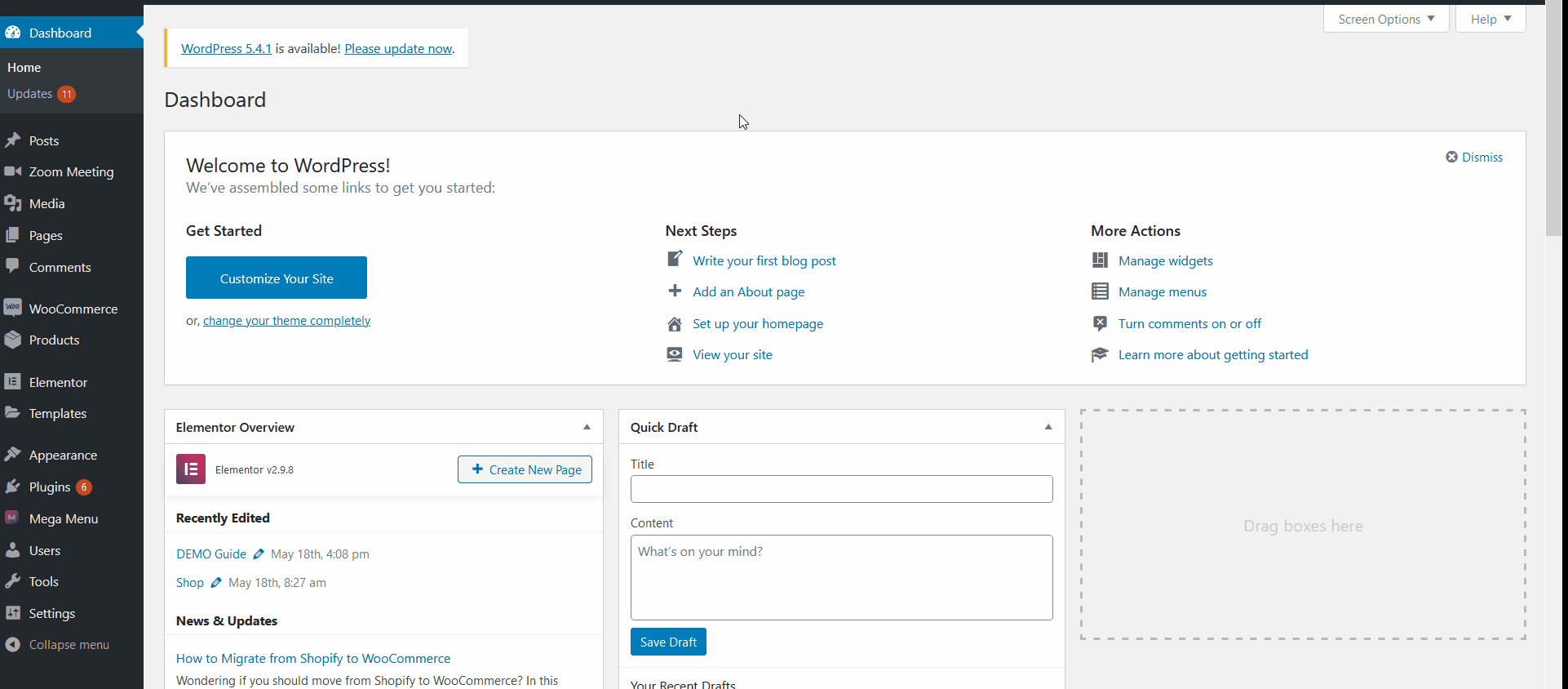Click the Collapse menu arrow icon
This screenshot has height=689, width=1568.
point(13,644)
